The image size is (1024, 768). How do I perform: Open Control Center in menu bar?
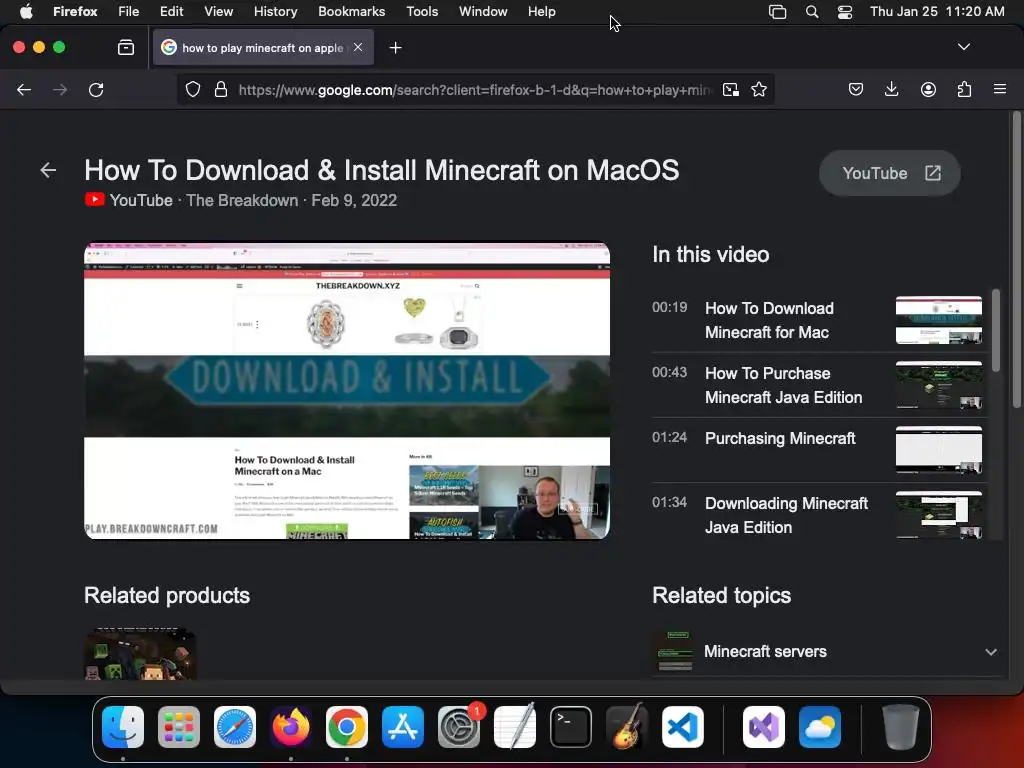tap(845, 11)
